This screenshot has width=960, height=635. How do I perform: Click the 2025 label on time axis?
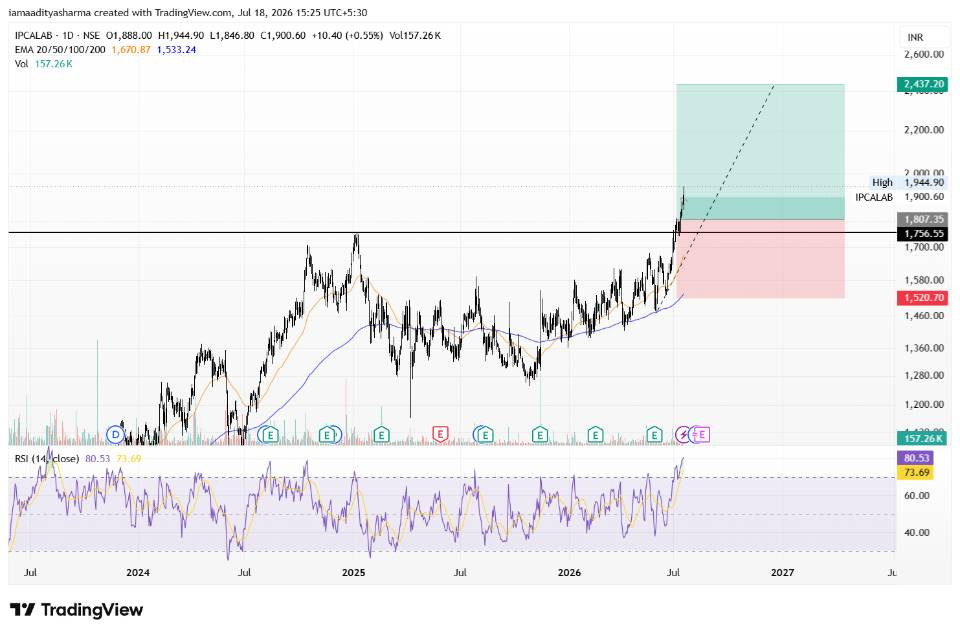pyautogui.click(x=353, y=573)
